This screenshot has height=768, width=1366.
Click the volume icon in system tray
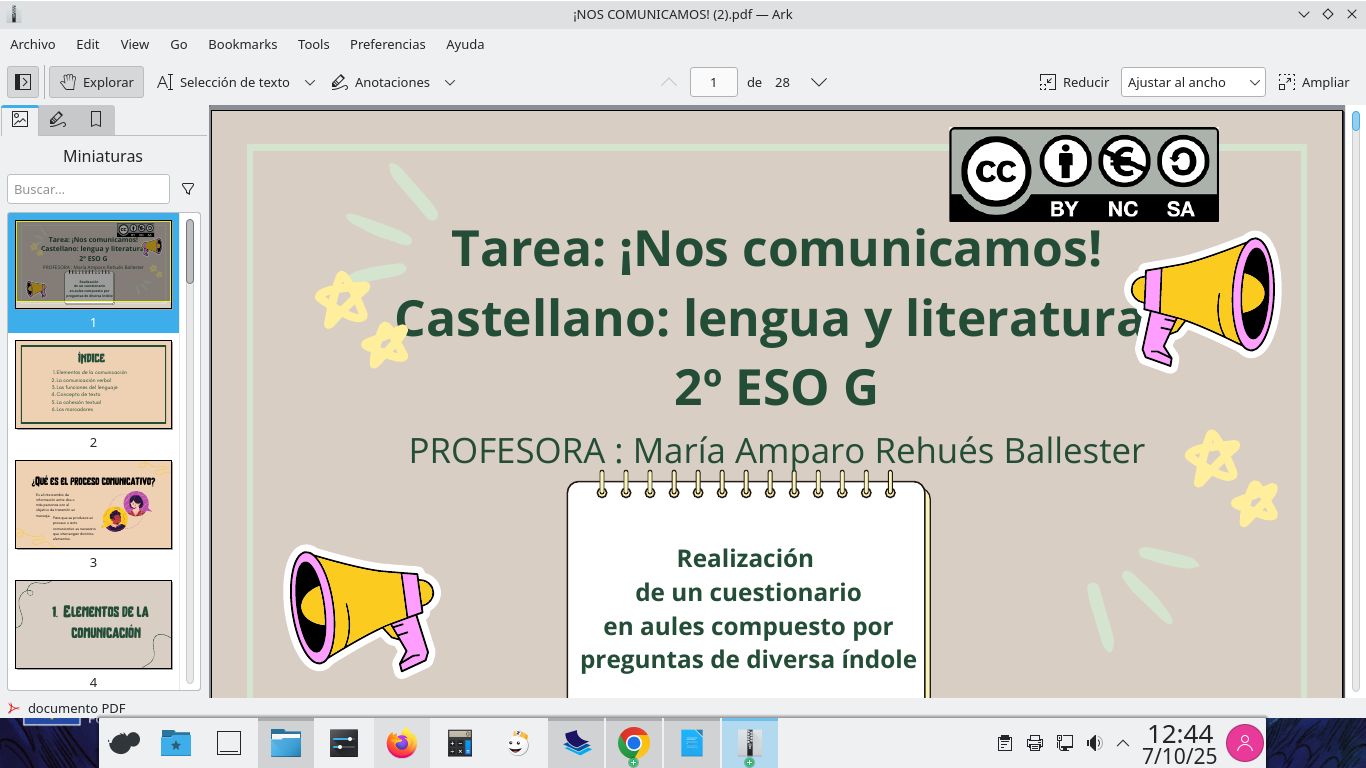[x=1094, y=743]
